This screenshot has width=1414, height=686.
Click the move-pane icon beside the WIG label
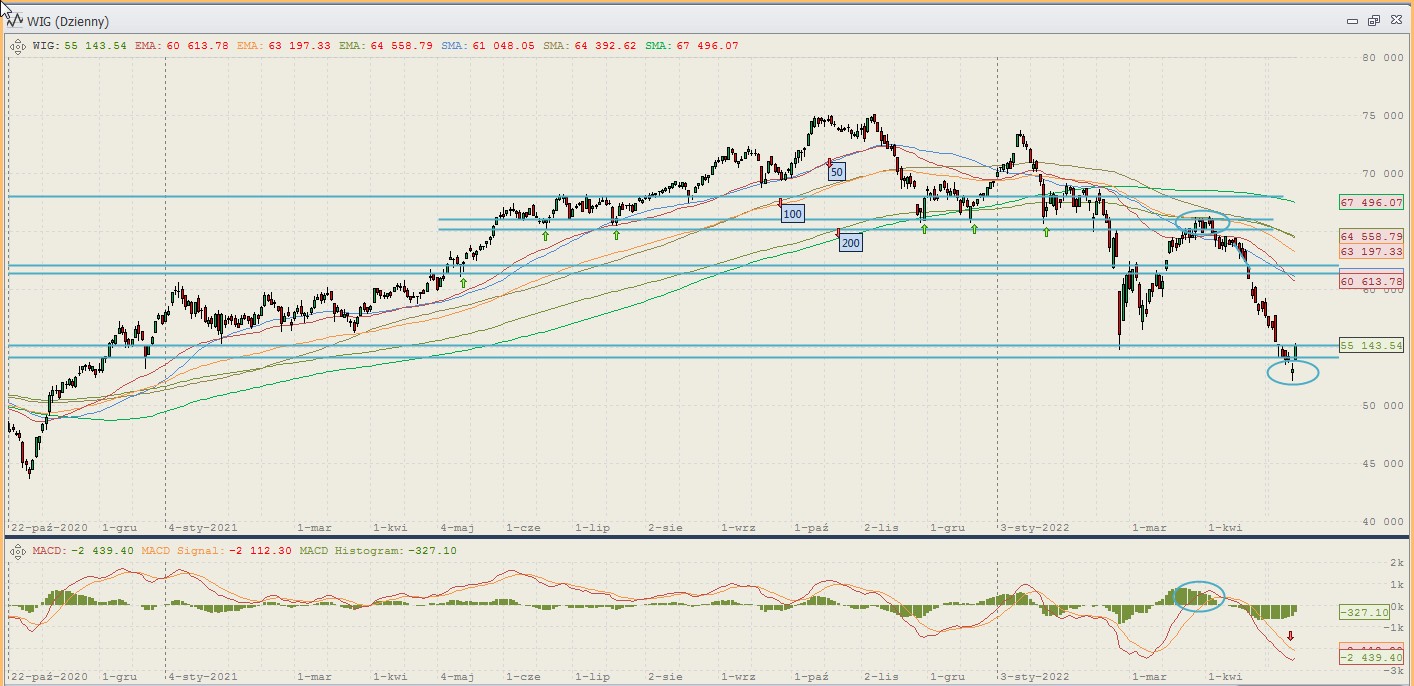coord(18,45)
